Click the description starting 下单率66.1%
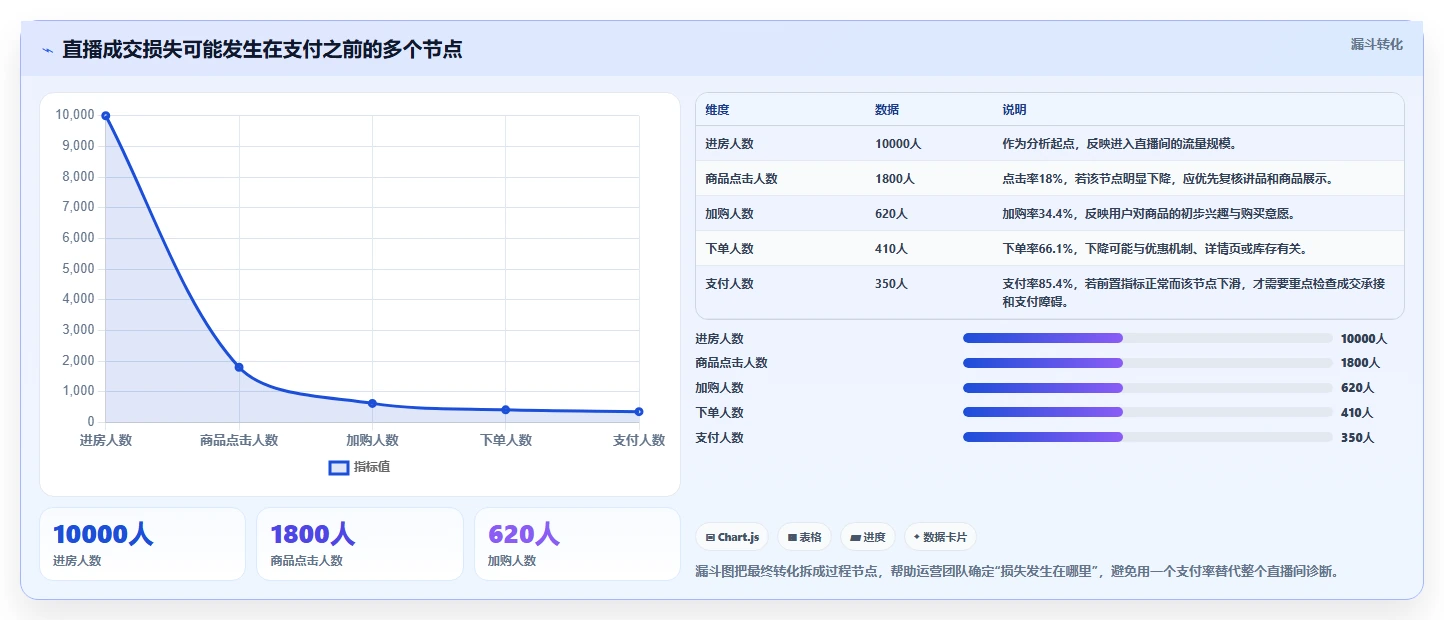1444x620 pixels. click(1155, 249)
